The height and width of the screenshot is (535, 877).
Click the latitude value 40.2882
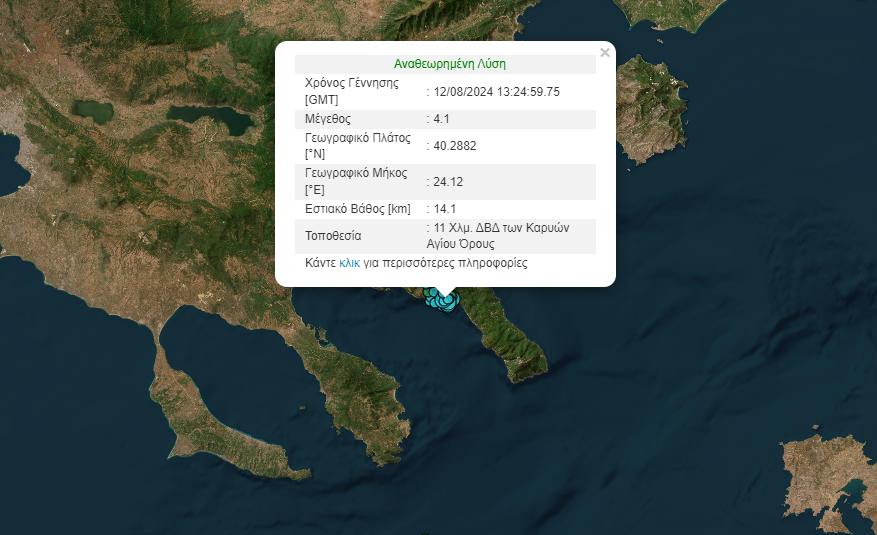[x=455, y=146]
